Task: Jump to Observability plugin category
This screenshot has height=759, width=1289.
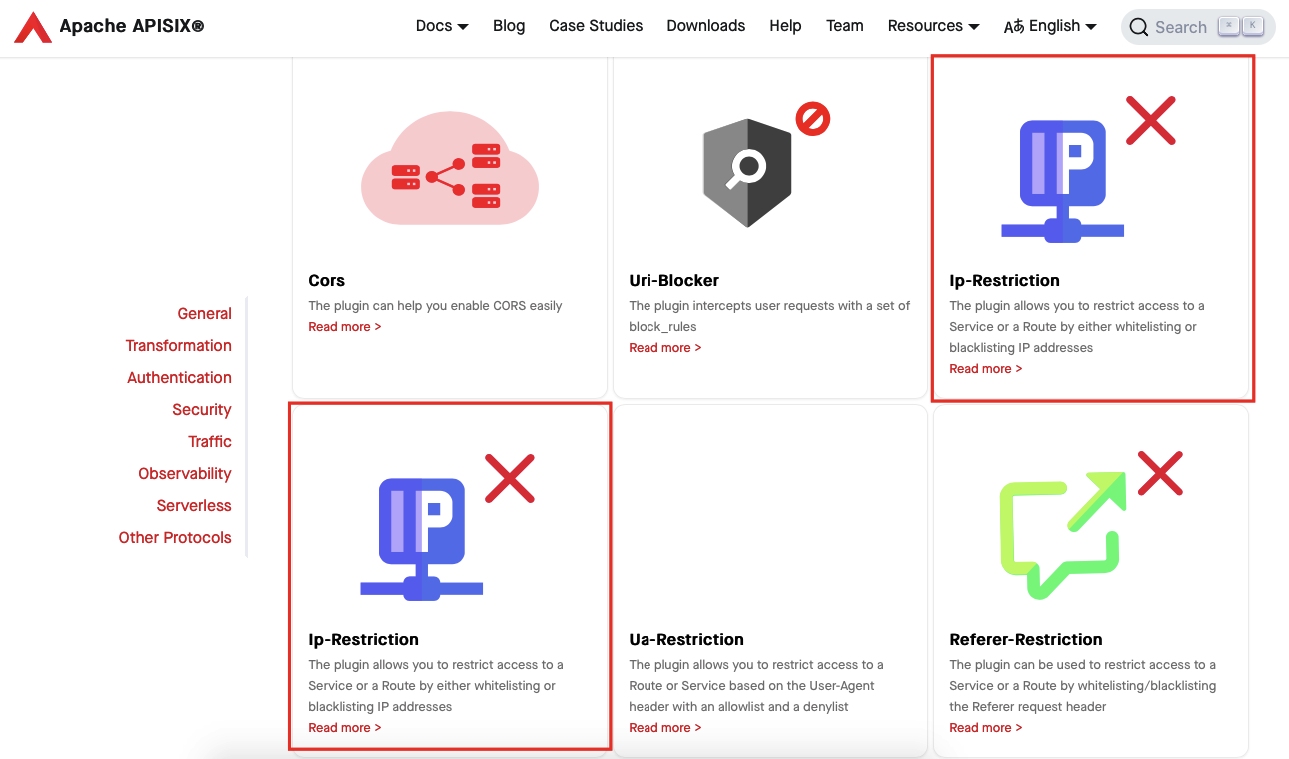Action: [x=185, y=474]
